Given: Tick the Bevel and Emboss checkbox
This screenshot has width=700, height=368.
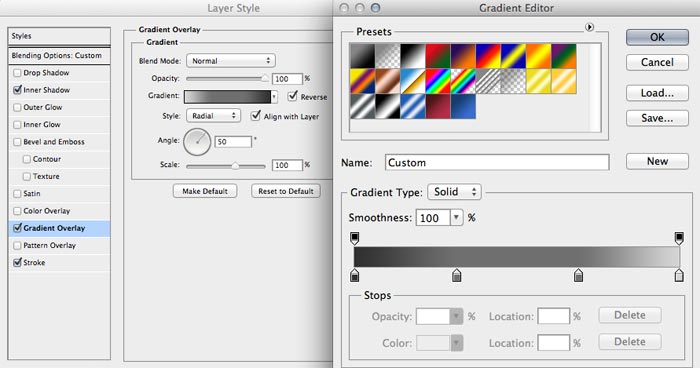Looking at the screenshot, I should pyautogui.click(x=17, y=142).
